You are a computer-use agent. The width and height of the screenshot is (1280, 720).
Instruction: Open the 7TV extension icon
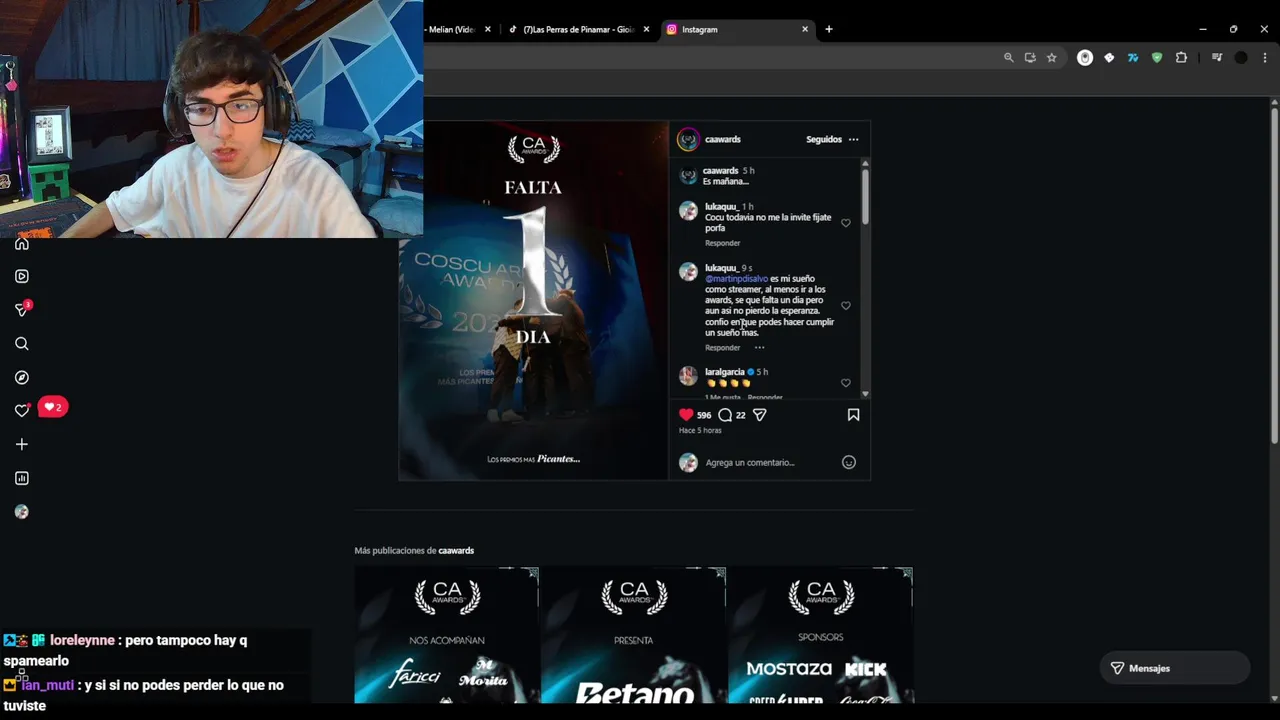[x=1133, y=58]
